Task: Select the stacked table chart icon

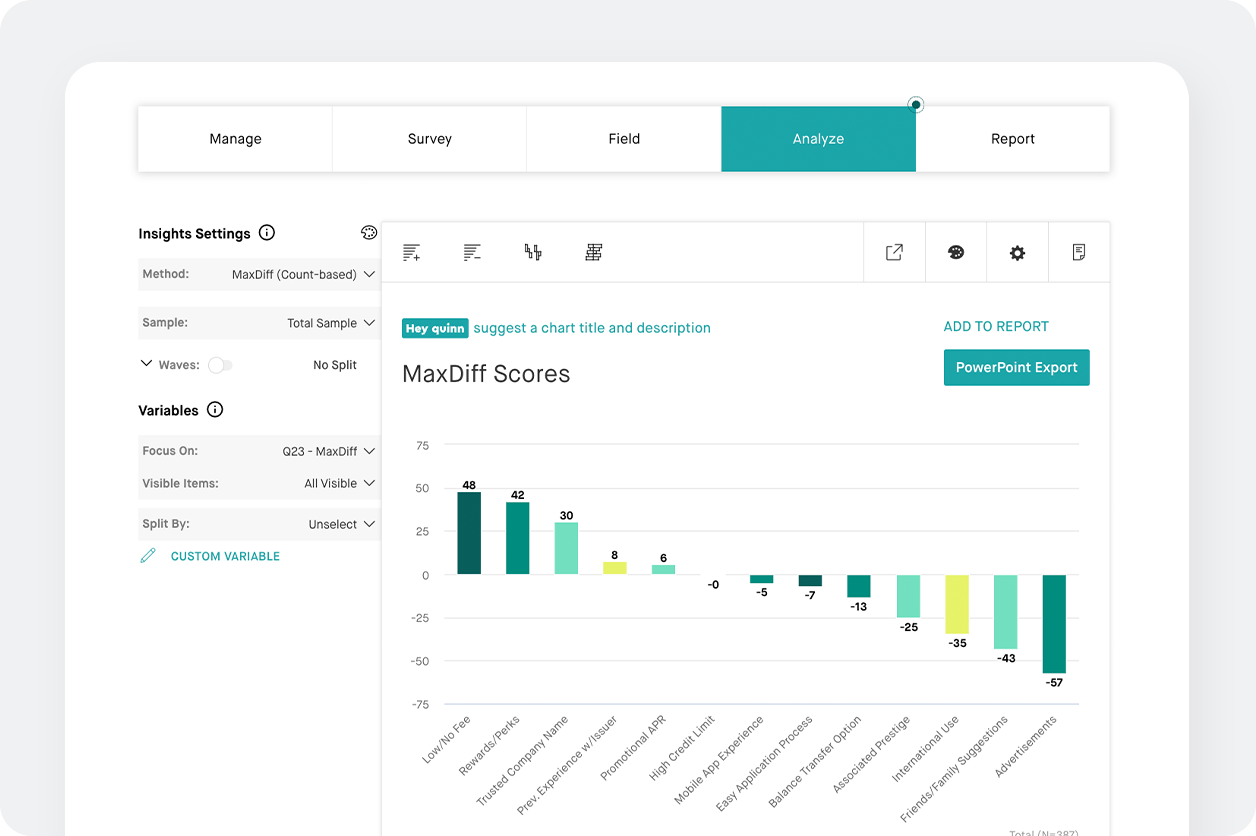Action: (594, 252)
